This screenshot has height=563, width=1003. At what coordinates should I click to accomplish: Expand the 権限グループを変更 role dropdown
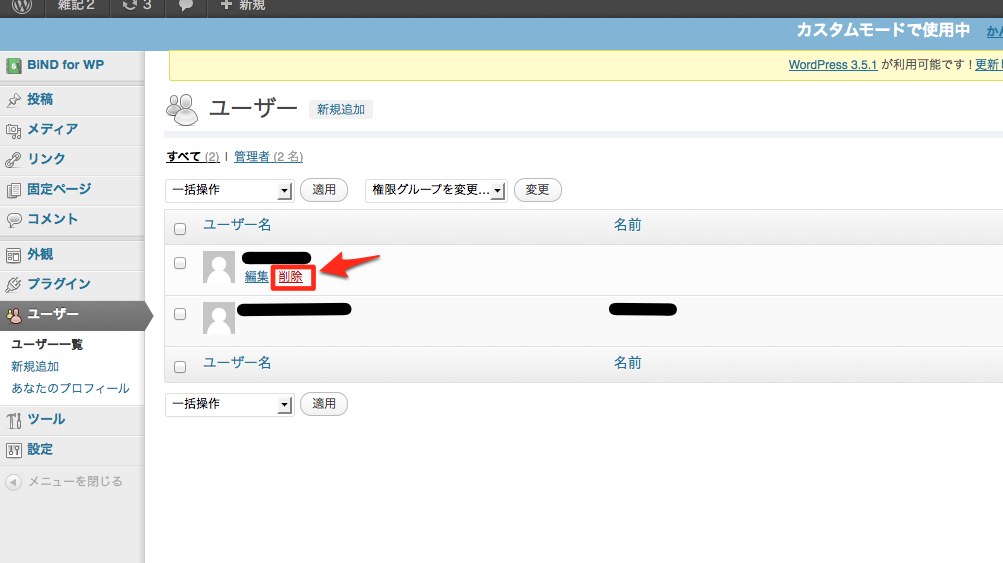tap(436, 190)
